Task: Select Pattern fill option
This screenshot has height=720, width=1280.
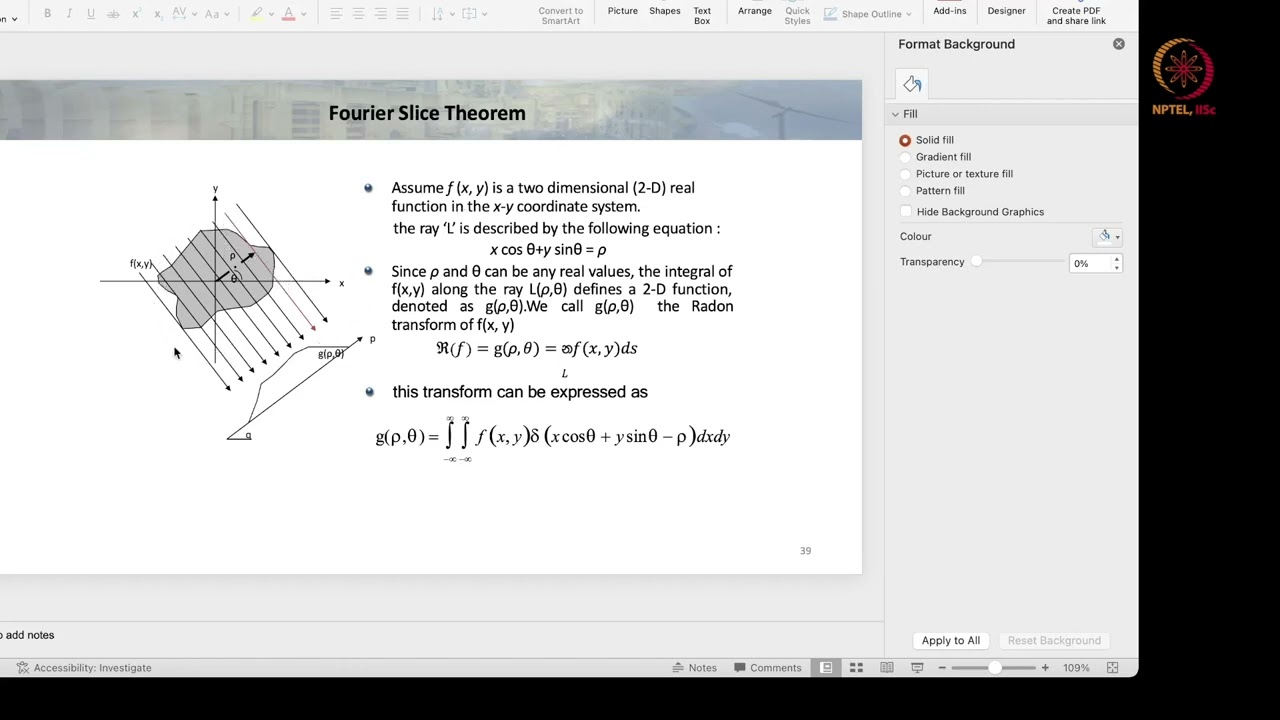Action: click(x=905, y=191)
